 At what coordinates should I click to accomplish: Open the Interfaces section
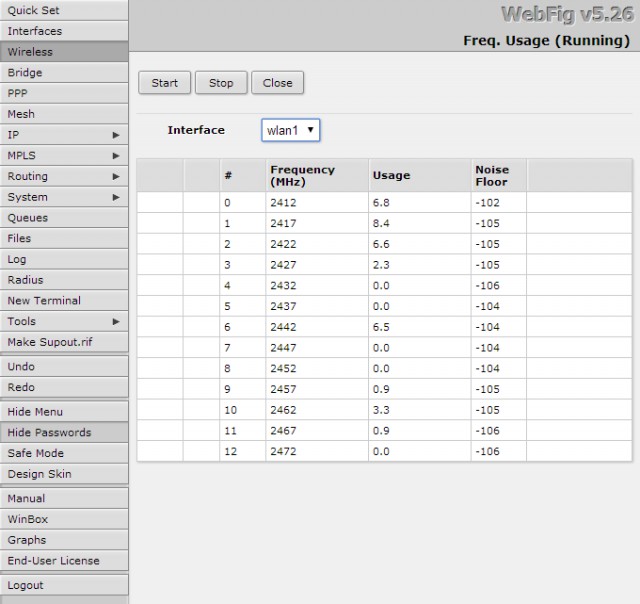[64, 31]
